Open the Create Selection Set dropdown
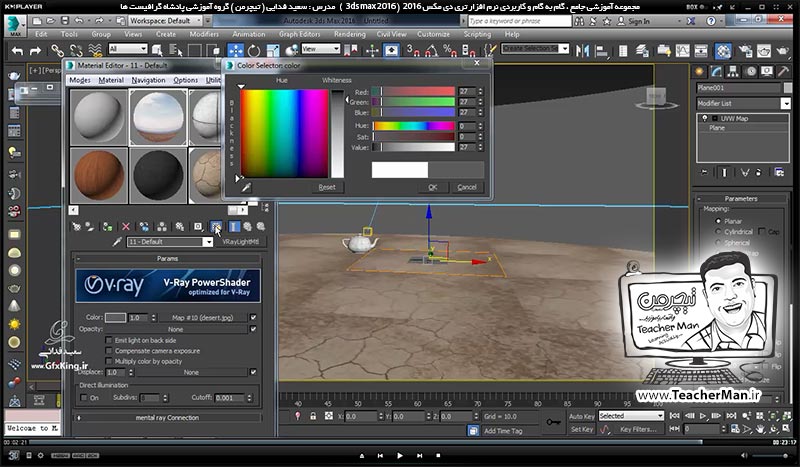The height and width of the screenshot is (467, 800). 535,48
